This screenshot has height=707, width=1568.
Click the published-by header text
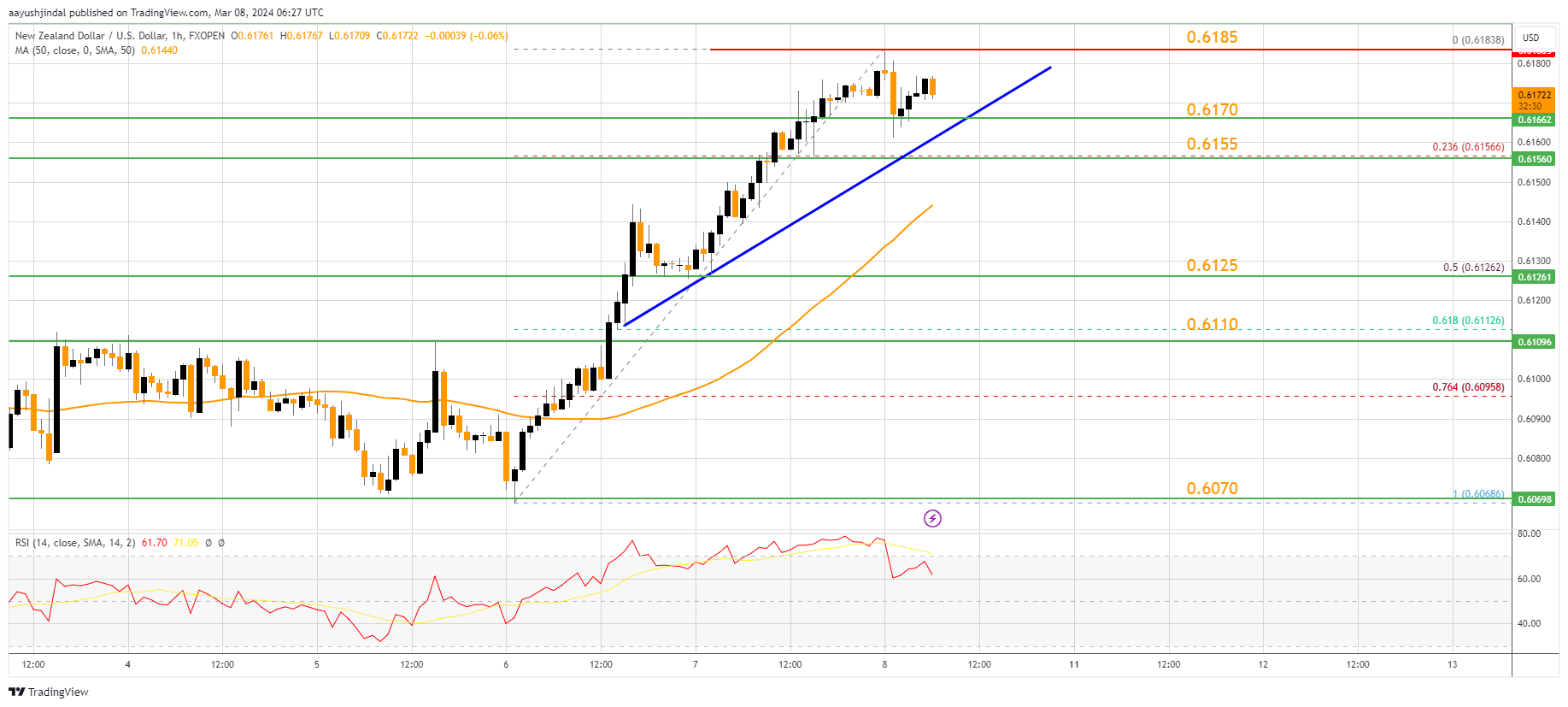tap(166, 13)
